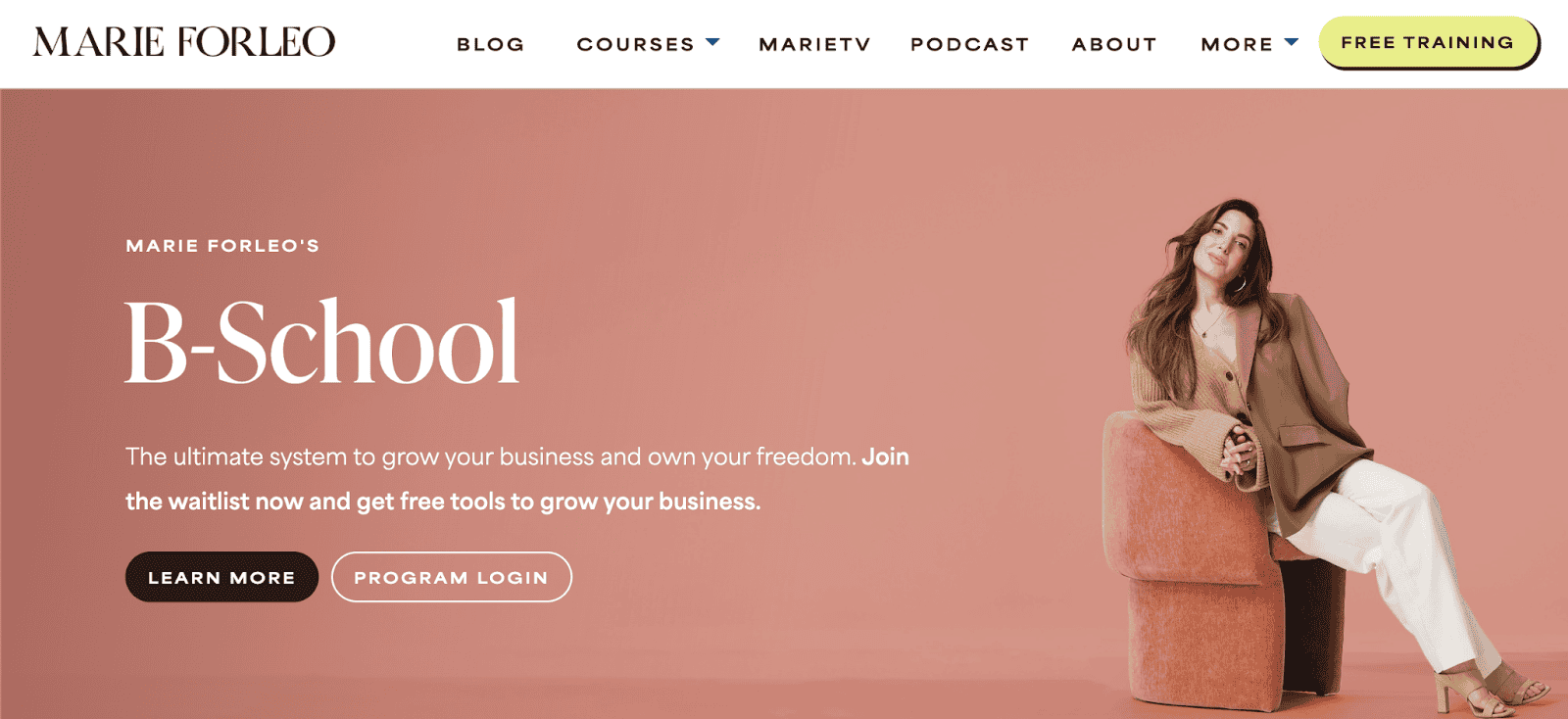Select the More menu label
The image size is (1568, 719).
tap(1237, 44)
